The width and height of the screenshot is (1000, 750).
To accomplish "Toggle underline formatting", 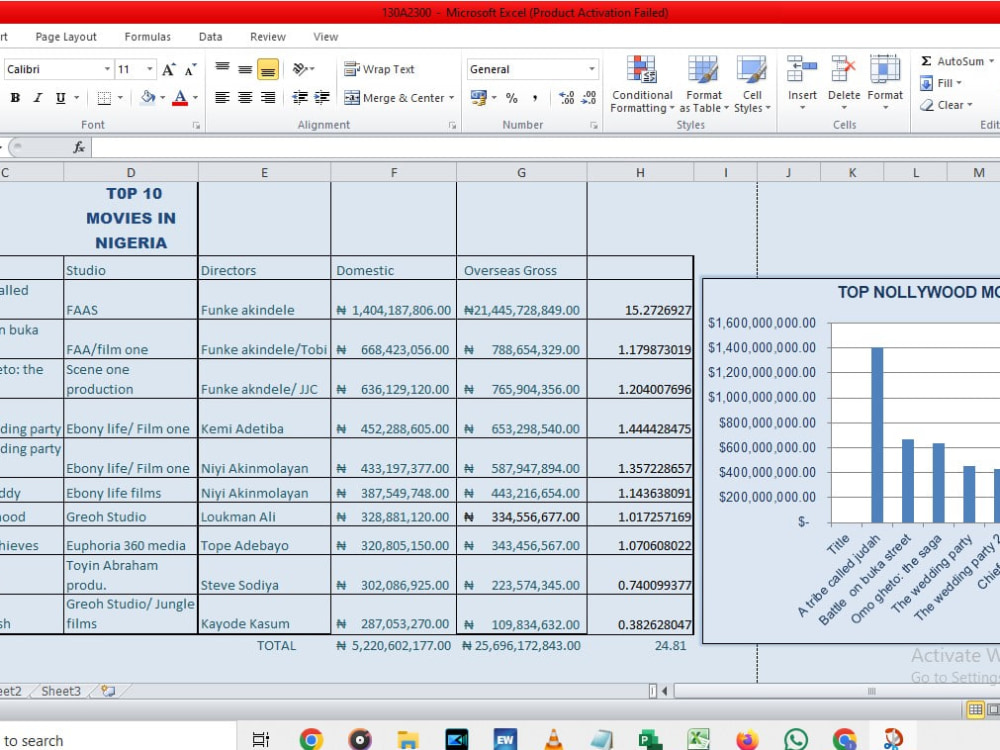I will coord(61,98).
